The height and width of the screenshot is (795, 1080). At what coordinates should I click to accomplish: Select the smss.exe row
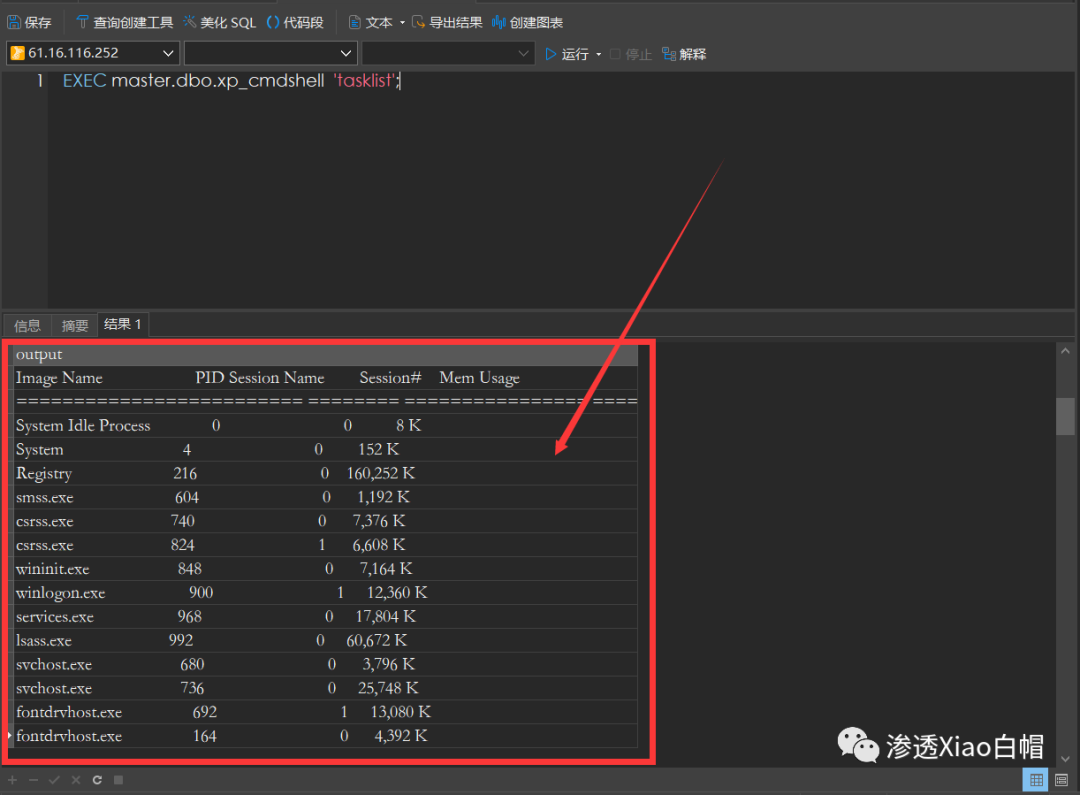(326, 497)
